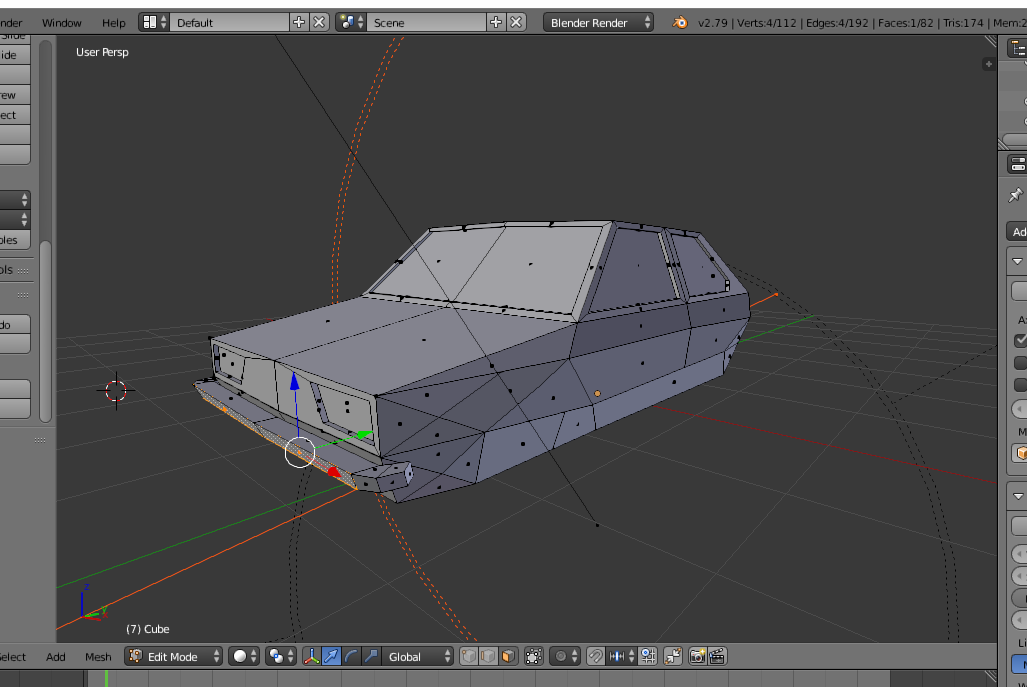1027x687 pixels.
Task: Toggle the 3D manipulator widget
Action: pos(310,656)
